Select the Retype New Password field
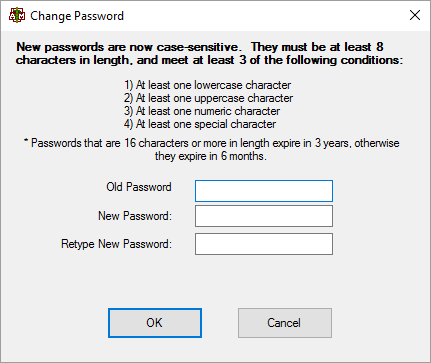431x363 pixels. point(264,244)
